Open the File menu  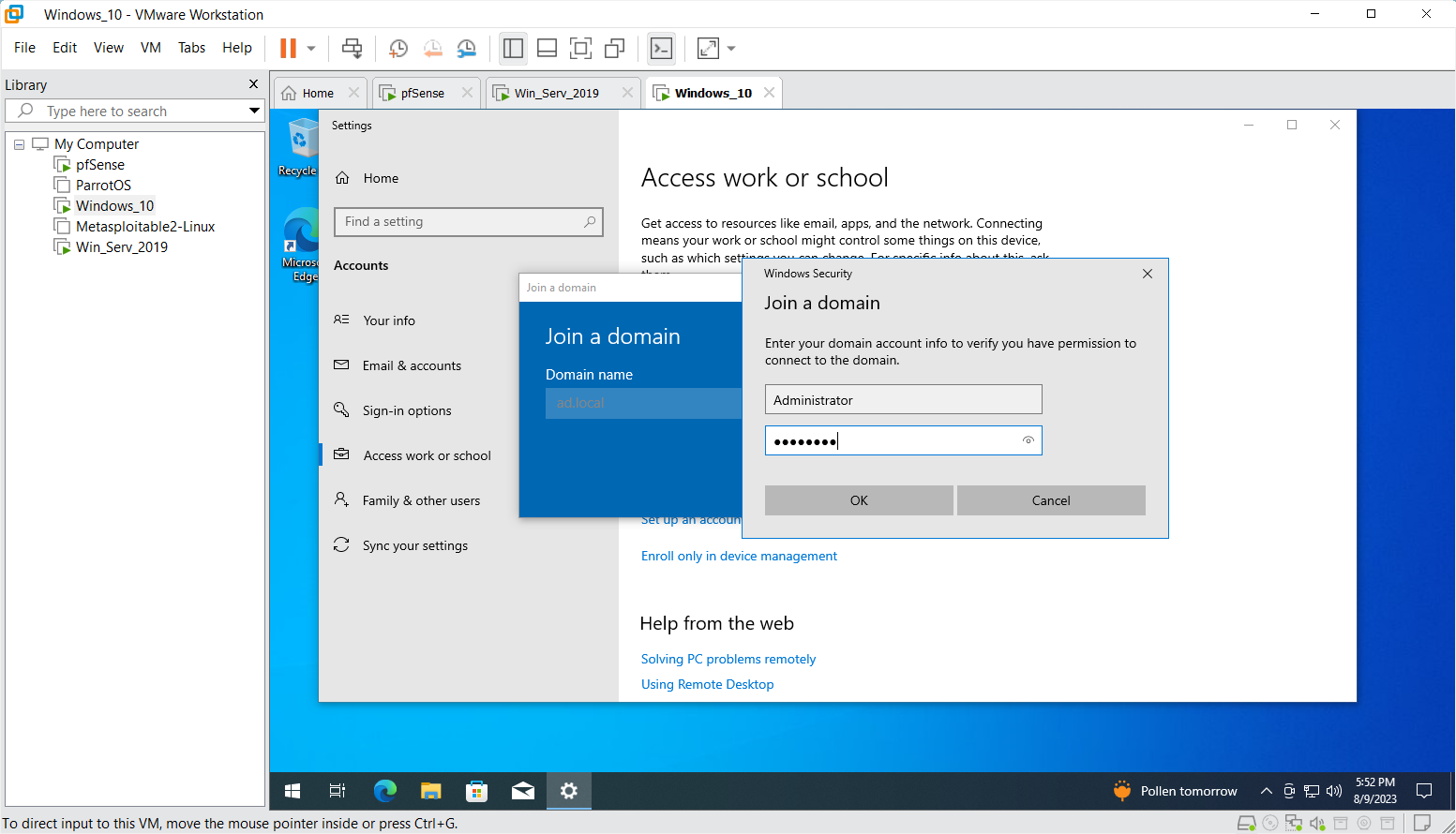[24, 48]
